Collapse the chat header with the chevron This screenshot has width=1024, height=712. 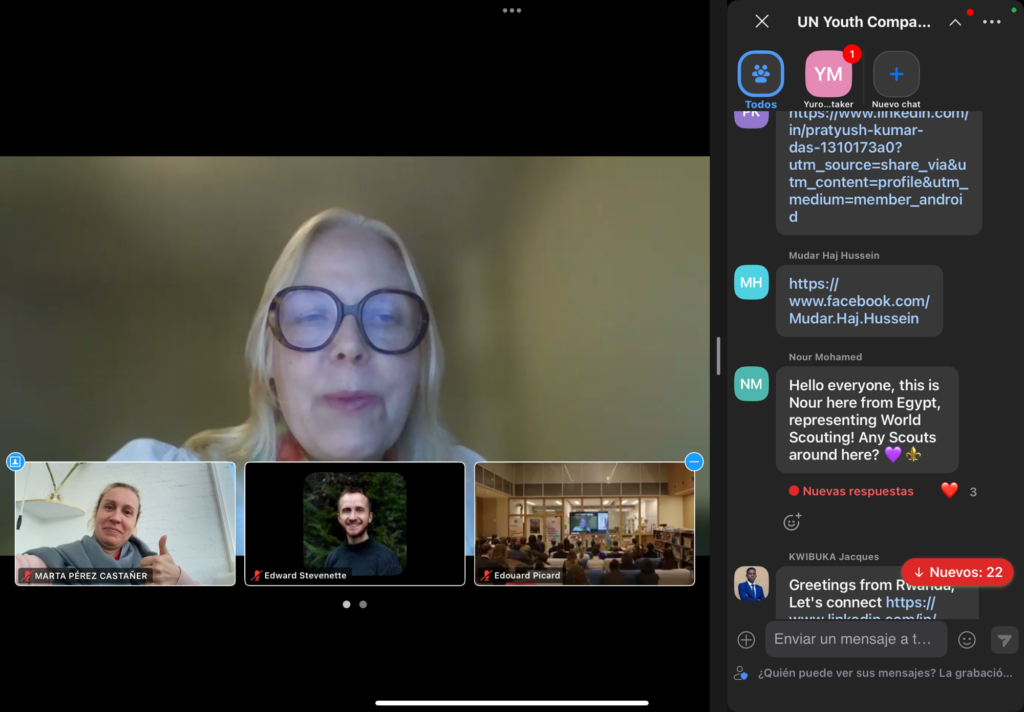coord(955,22)
